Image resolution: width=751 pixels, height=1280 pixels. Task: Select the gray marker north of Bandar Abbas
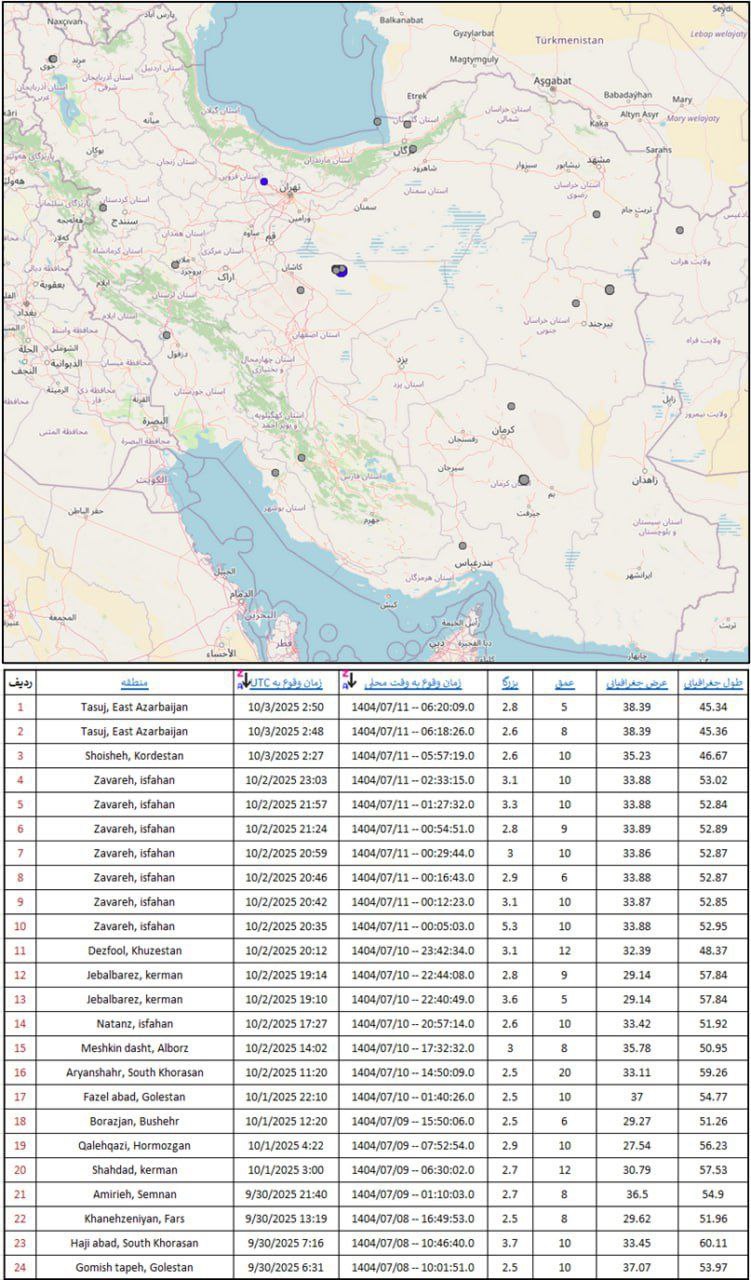click(x=462, y=546)
